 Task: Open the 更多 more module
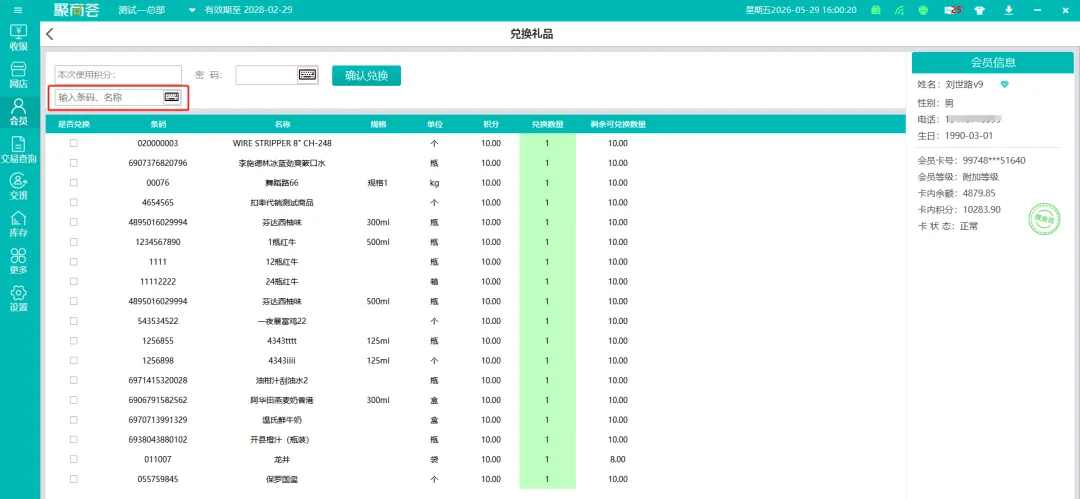(x=19, y=261)
